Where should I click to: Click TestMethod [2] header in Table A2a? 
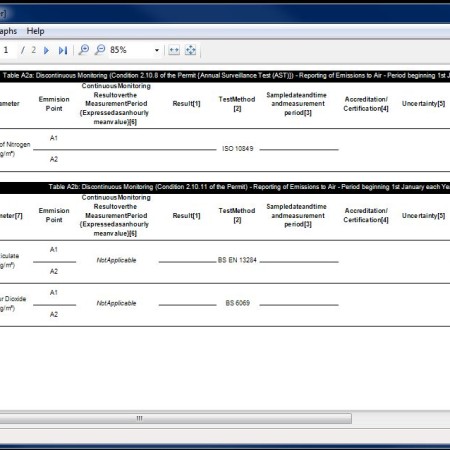point(237,104)
